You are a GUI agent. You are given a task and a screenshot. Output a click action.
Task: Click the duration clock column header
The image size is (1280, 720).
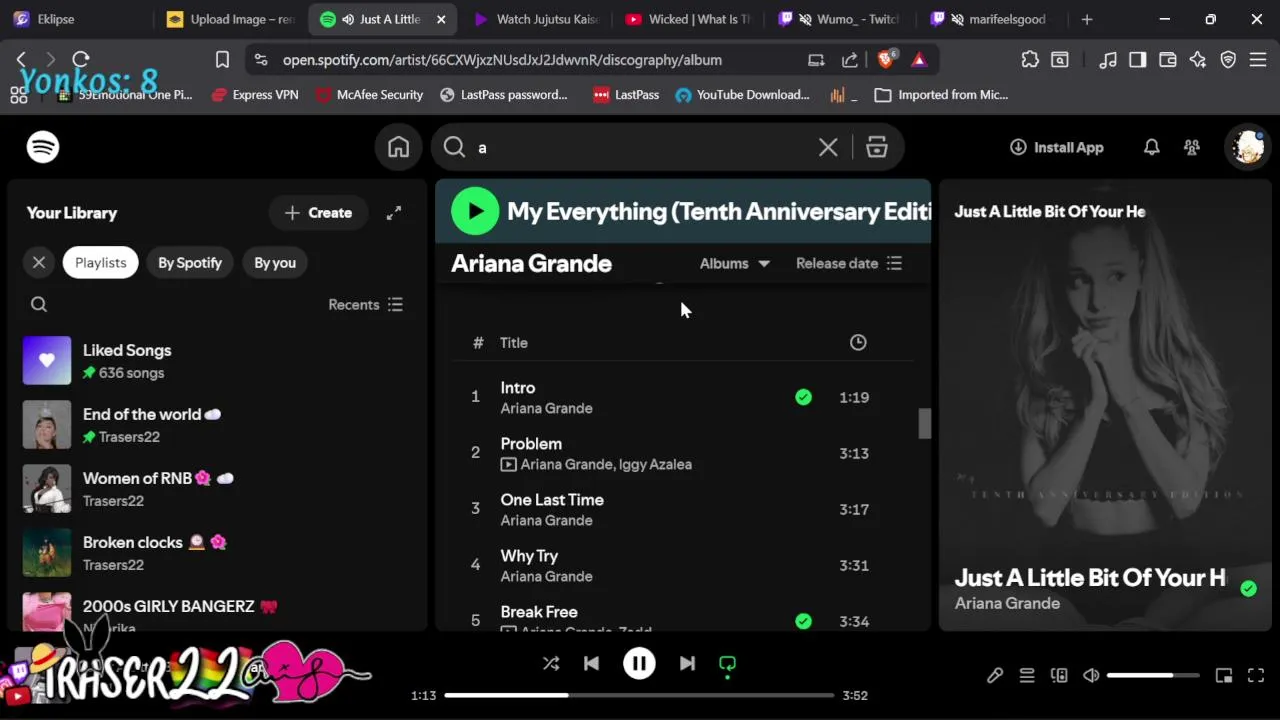(x=858, y=342)
